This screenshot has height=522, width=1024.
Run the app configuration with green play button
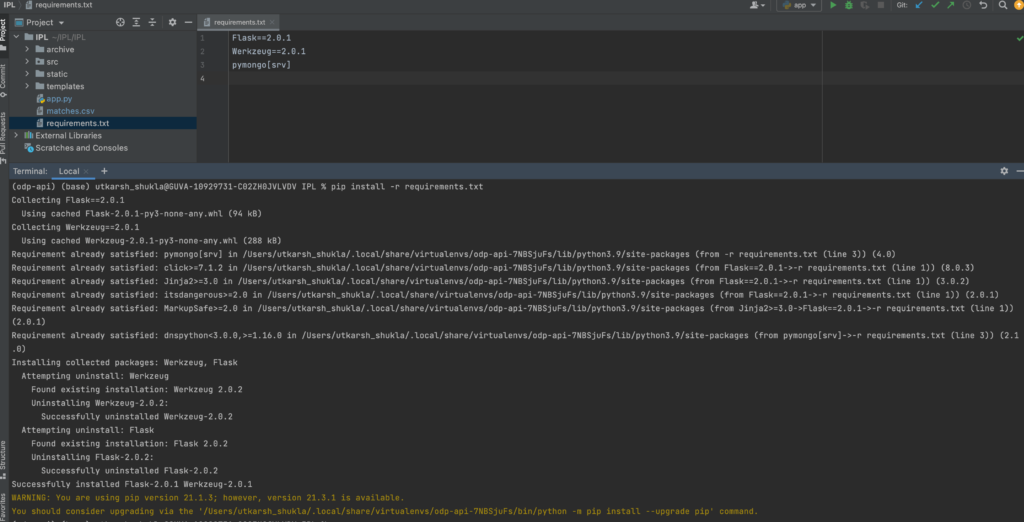[833, 6]
